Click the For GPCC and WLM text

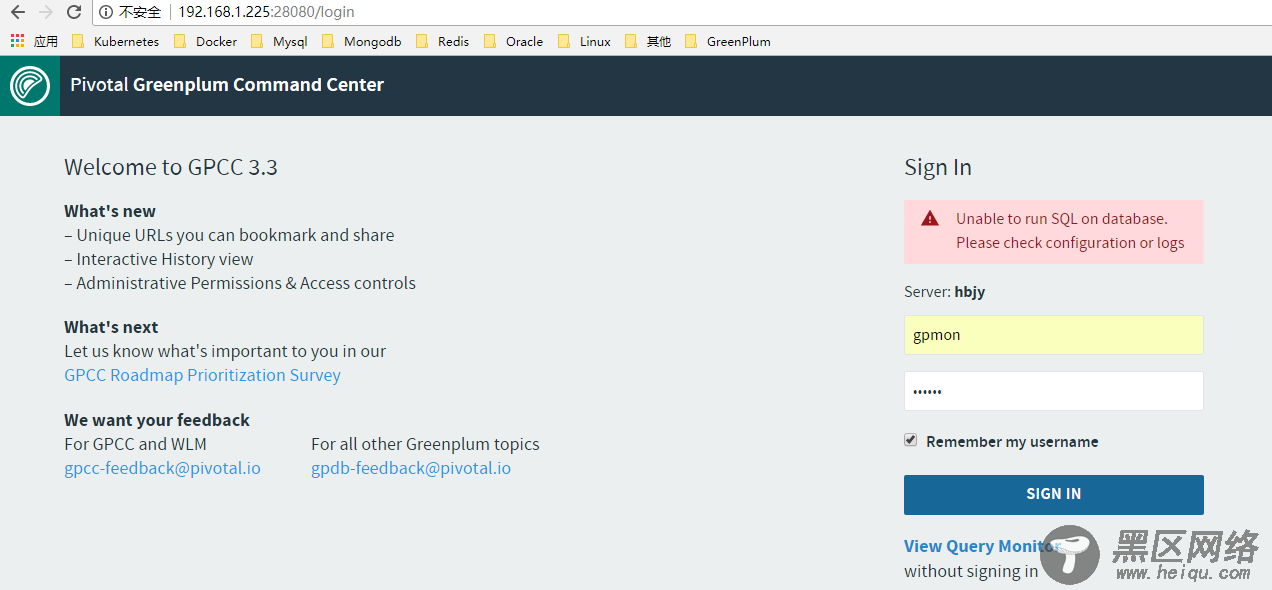(x=136, y=444)
